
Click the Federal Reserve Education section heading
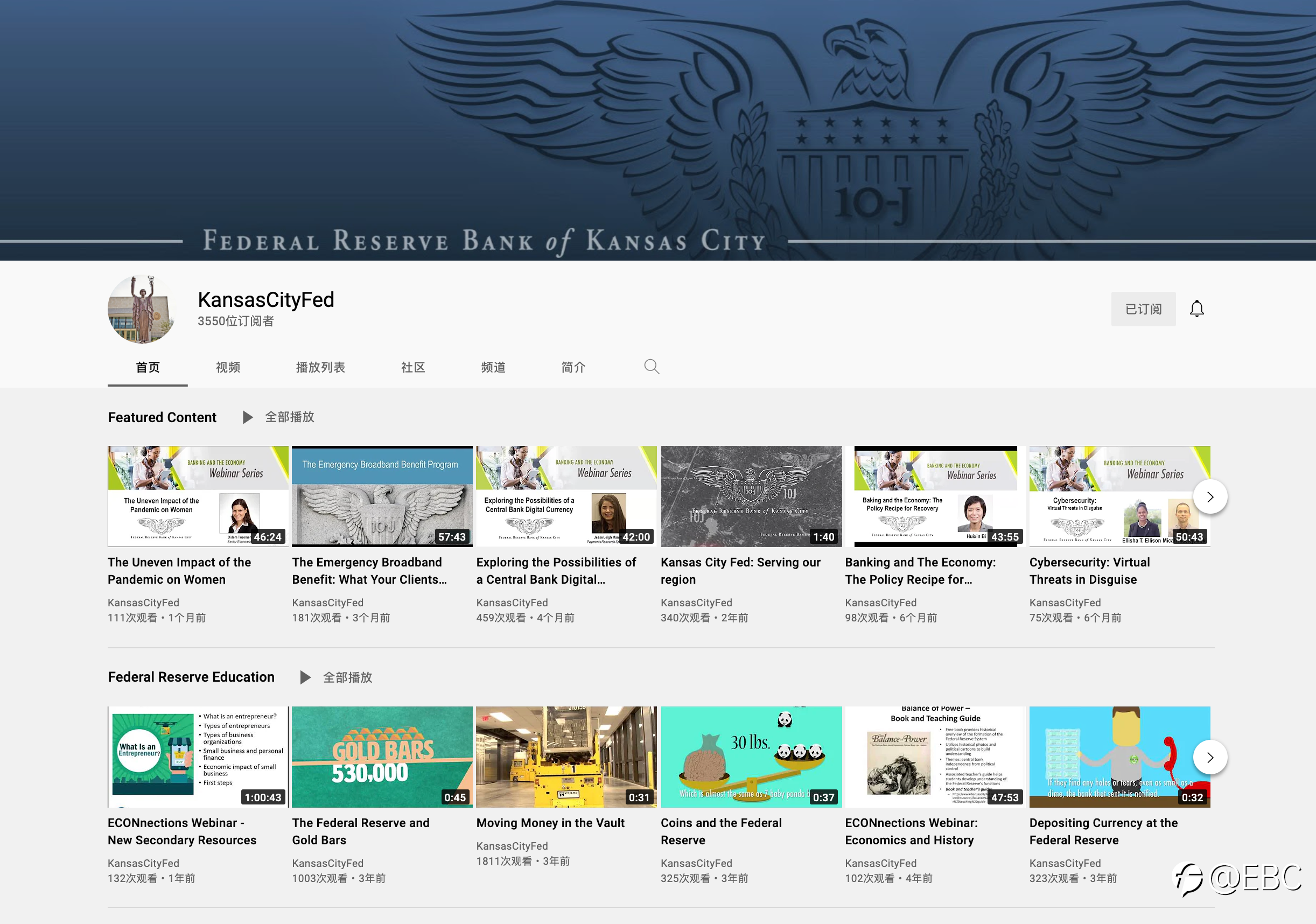coord(192,677)
